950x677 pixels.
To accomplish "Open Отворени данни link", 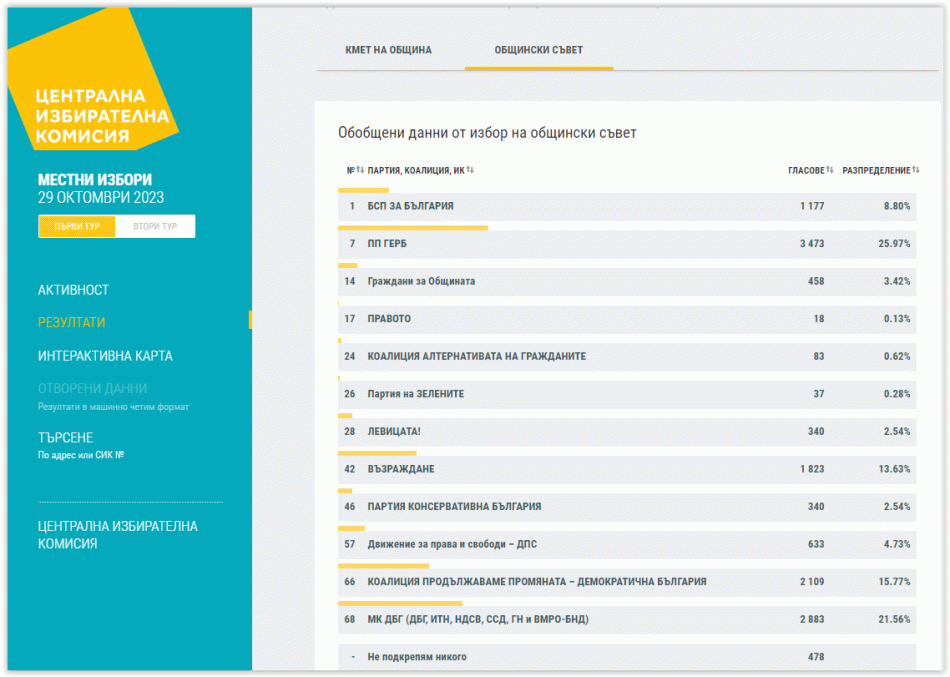I will tap(92, 389).
